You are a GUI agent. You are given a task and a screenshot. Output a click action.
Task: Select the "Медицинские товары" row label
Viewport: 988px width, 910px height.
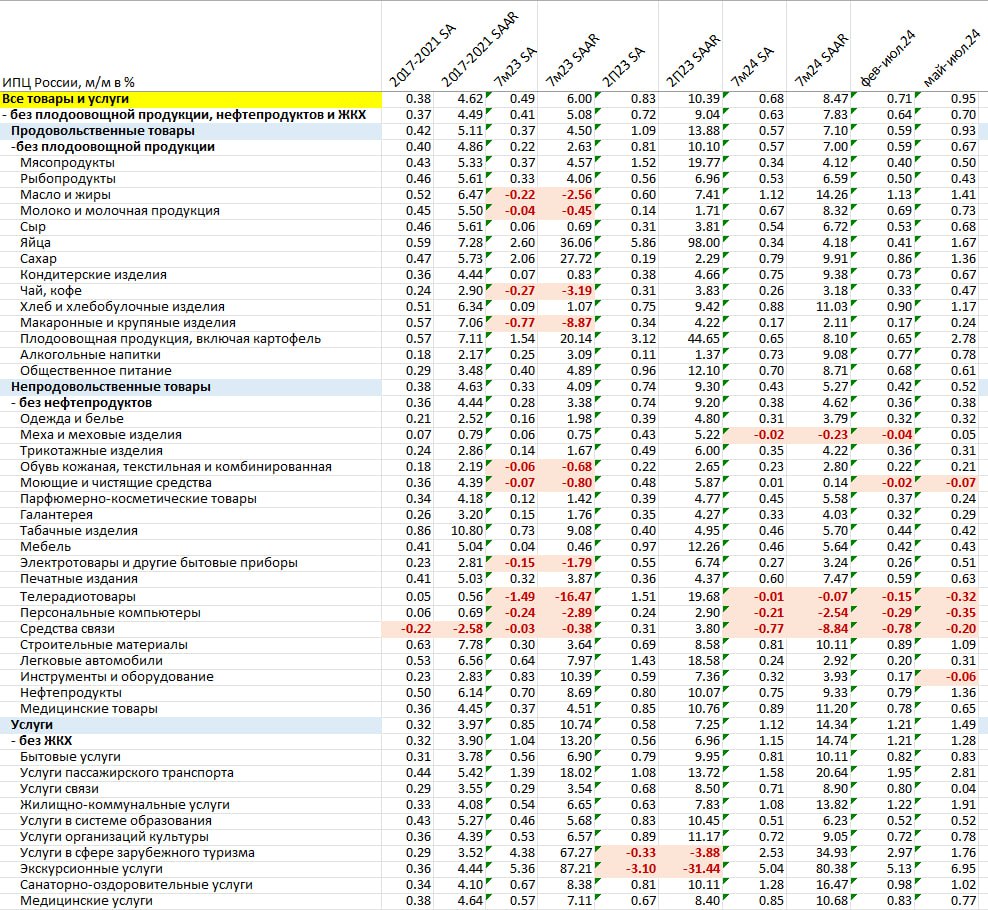[89, 709]
